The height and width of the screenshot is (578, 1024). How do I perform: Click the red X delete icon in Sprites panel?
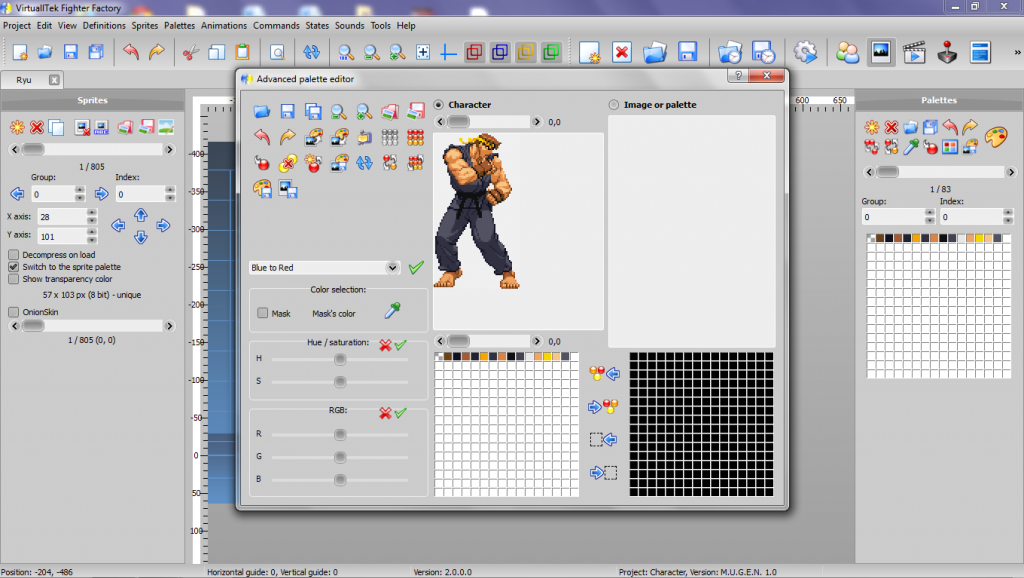click(37, 127)
